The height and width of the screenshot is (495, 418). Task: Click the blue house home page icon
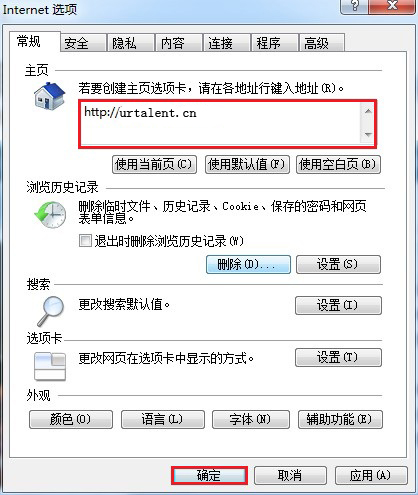click(x=49, y=96)
